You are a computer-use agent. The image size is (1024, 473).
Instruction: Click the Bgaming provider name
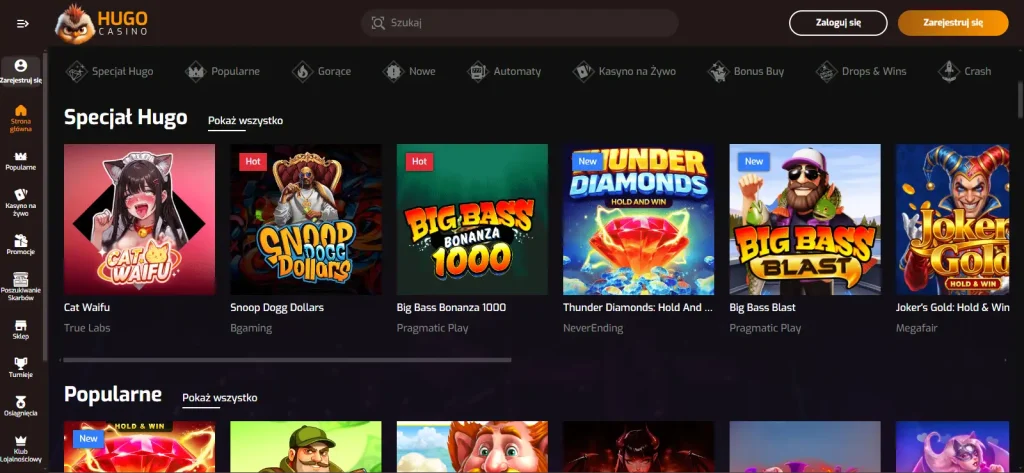[x=251, y=328]
